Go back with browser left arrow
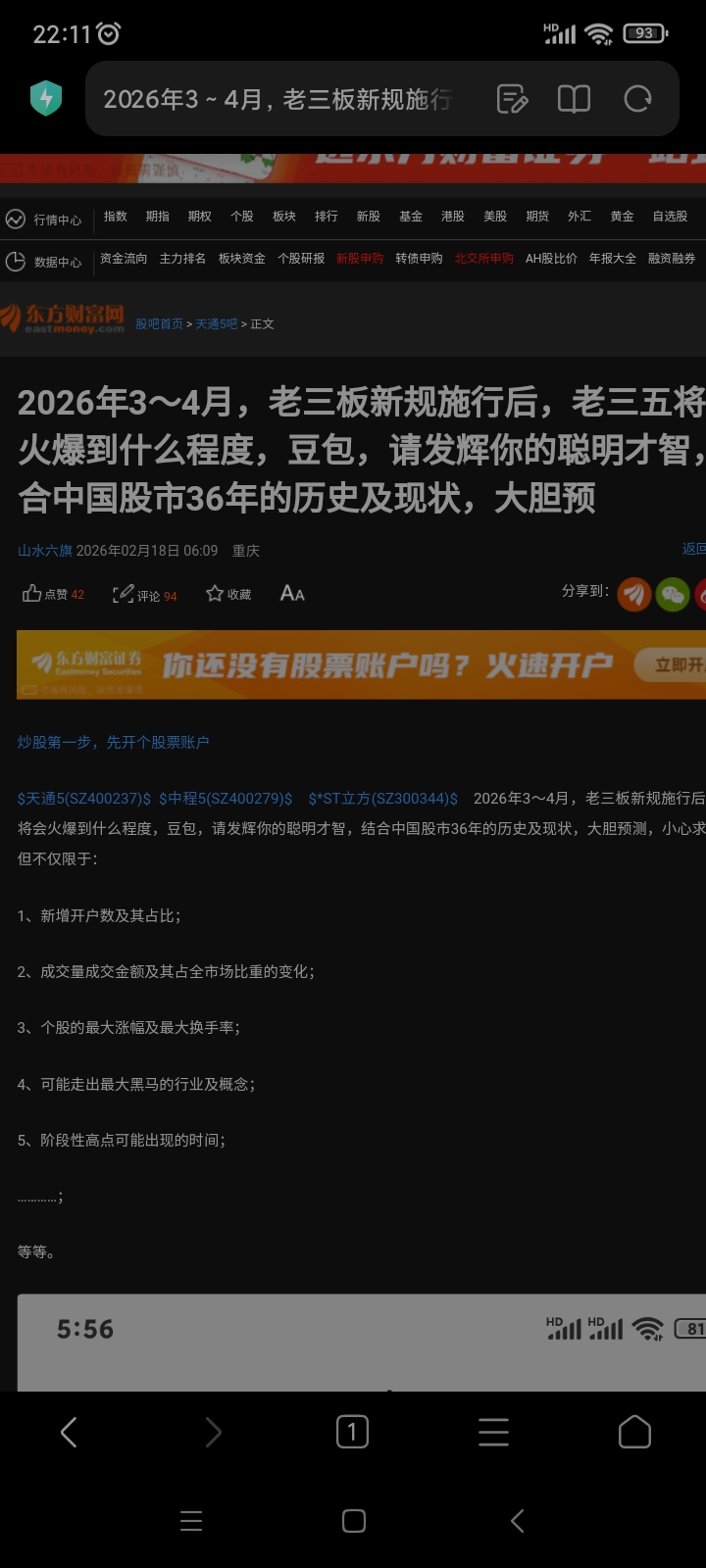Screen dimensions: 706x1568 click(x=69, y=1433)
